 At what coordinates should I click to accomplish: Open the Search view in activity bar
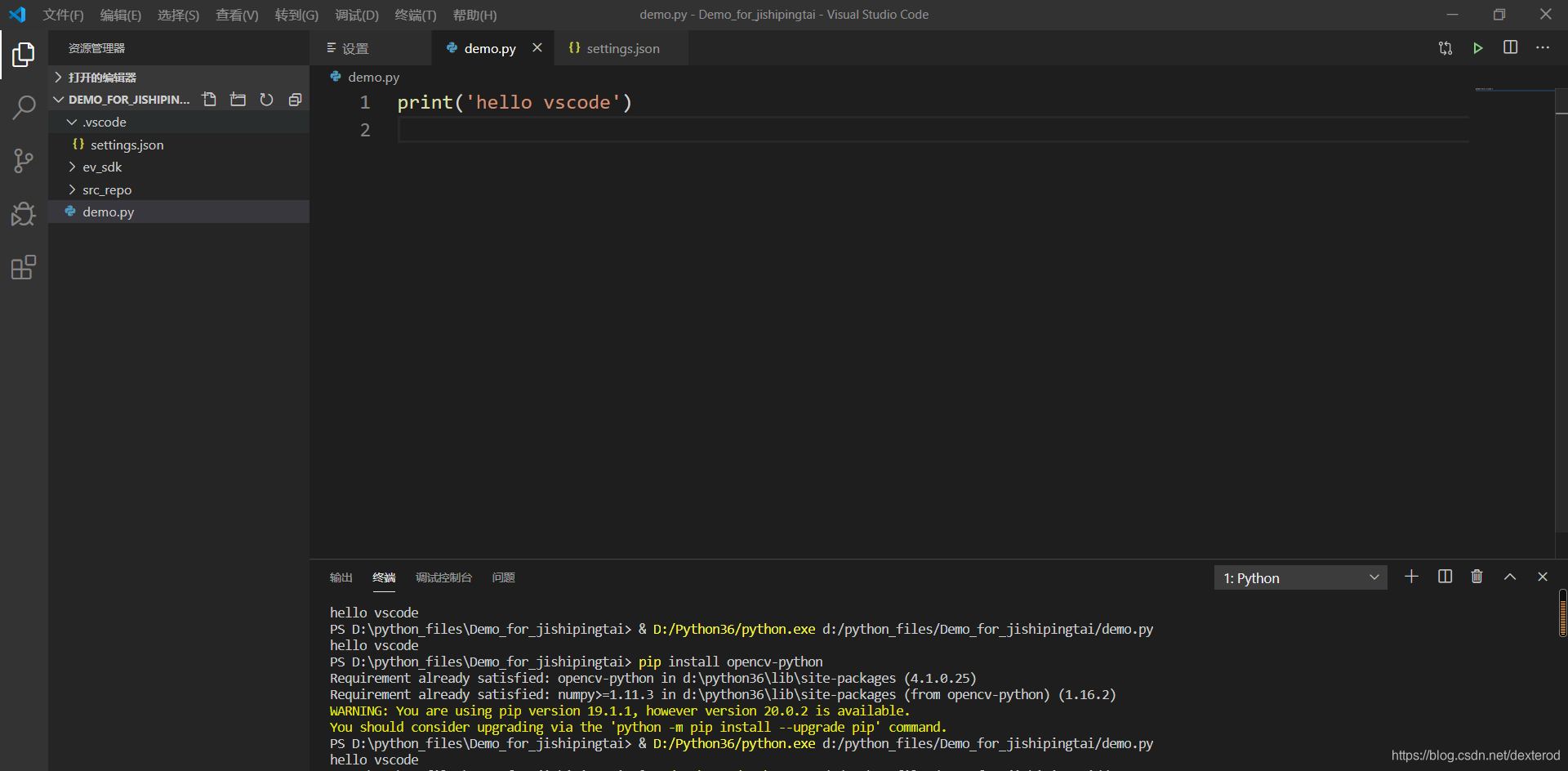tap(24, 107)
